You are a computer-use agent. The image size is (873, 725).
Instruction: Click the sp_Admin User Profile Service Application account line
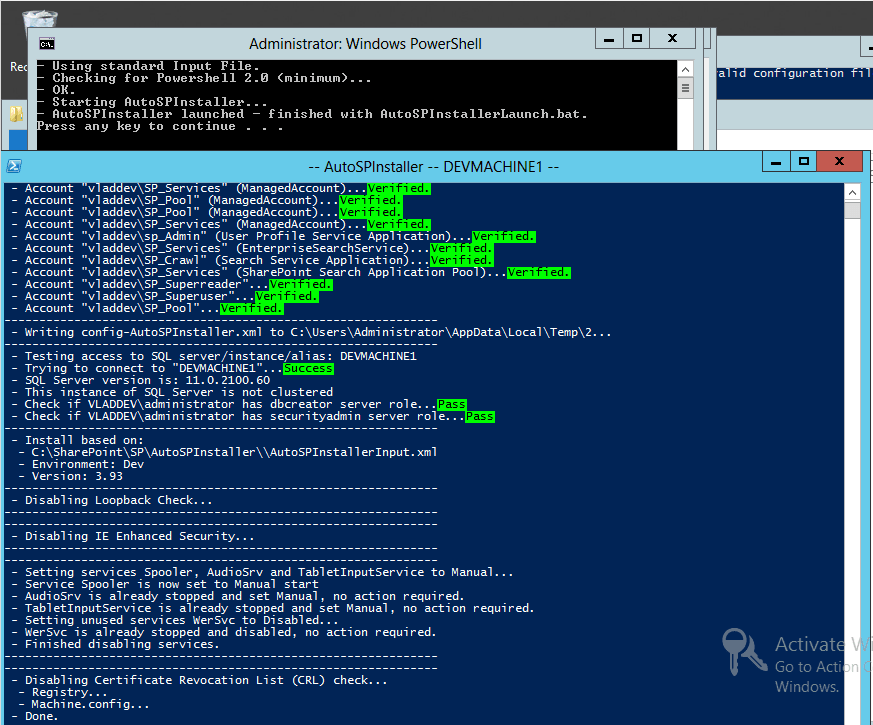(273, 237)
